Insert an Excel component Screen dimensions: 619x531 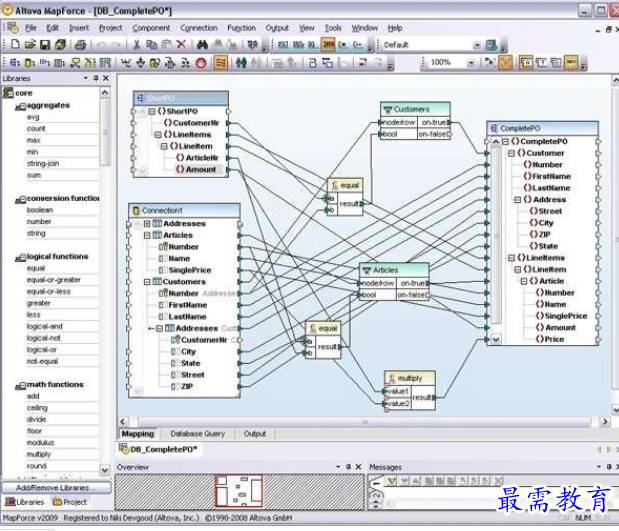90,63
